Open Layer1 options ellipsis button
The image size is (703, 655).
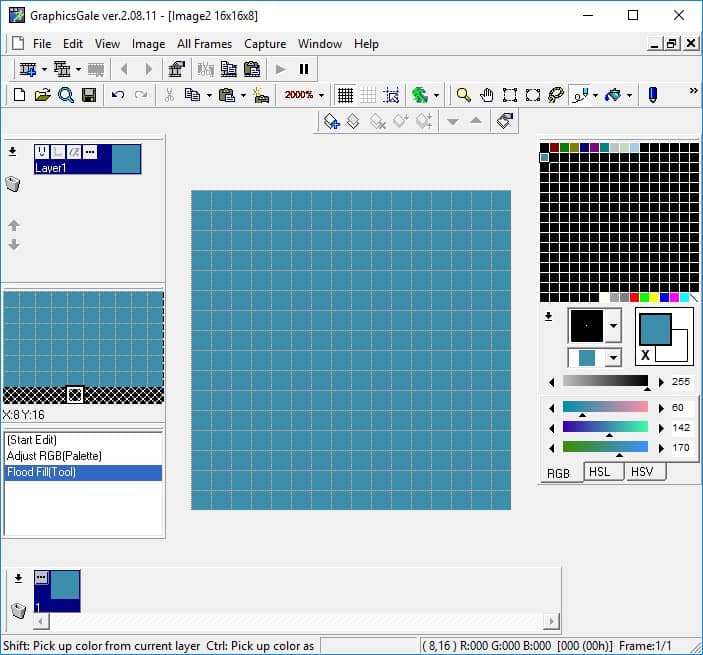[x=90, y=152]
